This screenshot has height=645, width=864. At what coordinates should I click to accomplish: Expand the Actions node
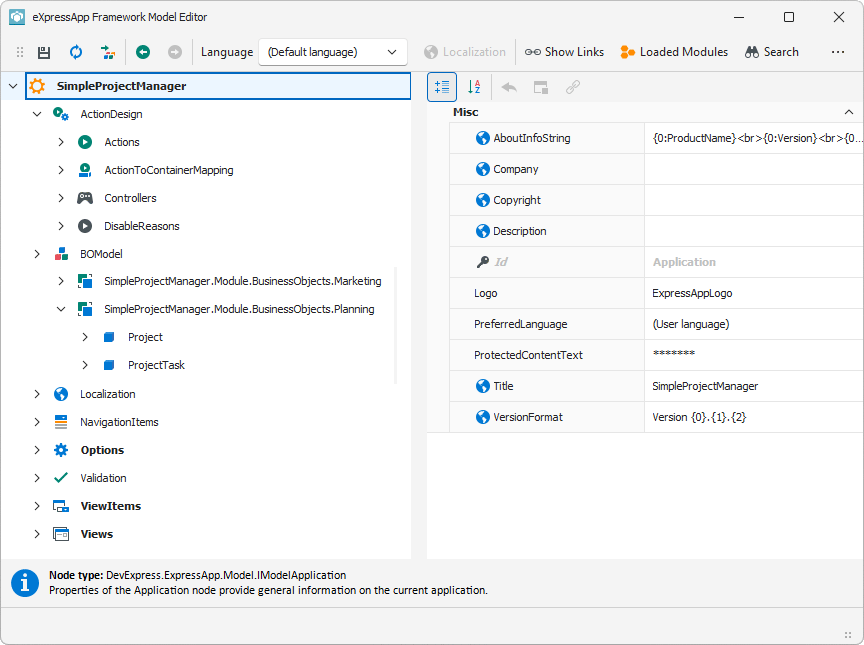61,142
